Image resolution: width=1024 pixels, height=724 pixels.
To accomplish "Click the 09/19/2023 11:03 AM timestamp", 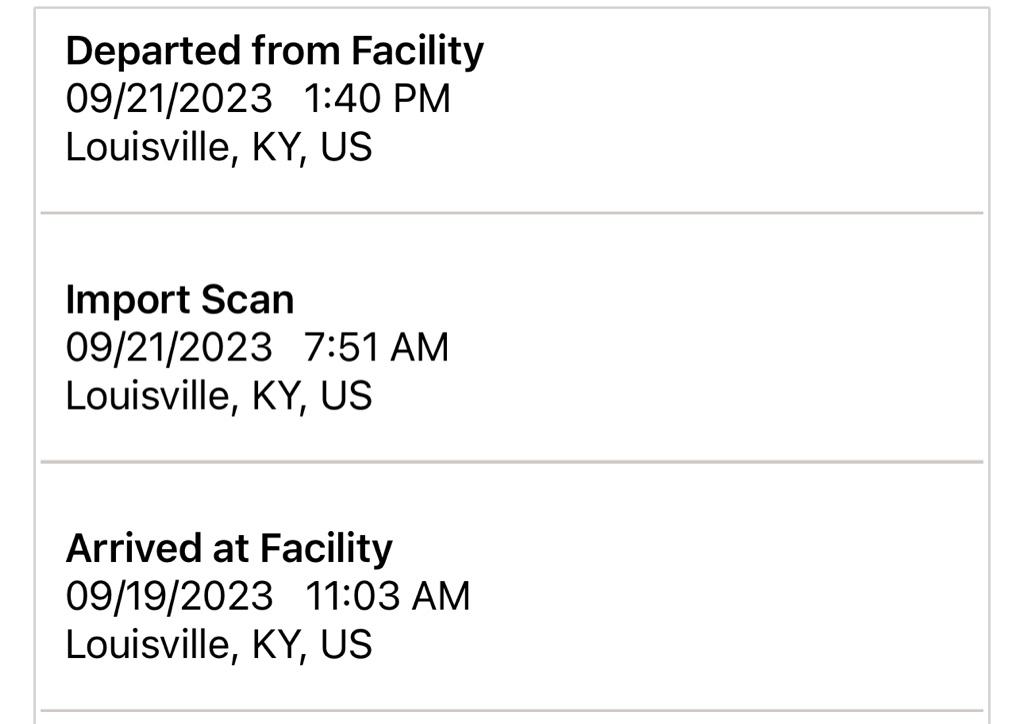I will click(x=268, y=596).
